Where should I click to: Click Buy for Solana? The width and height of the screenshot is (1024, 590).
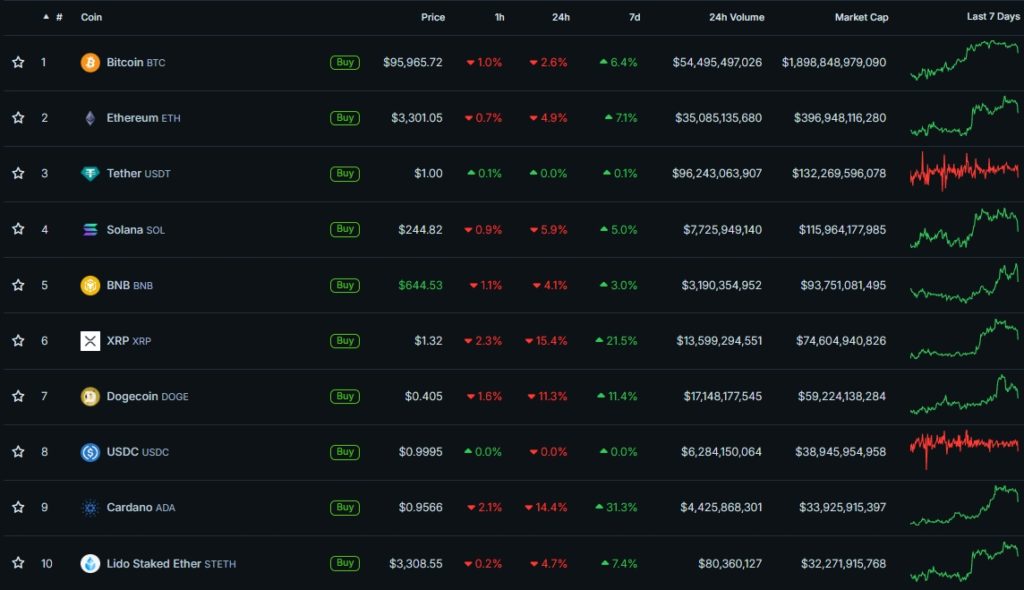pyautogui.click(x=345, y=229)
